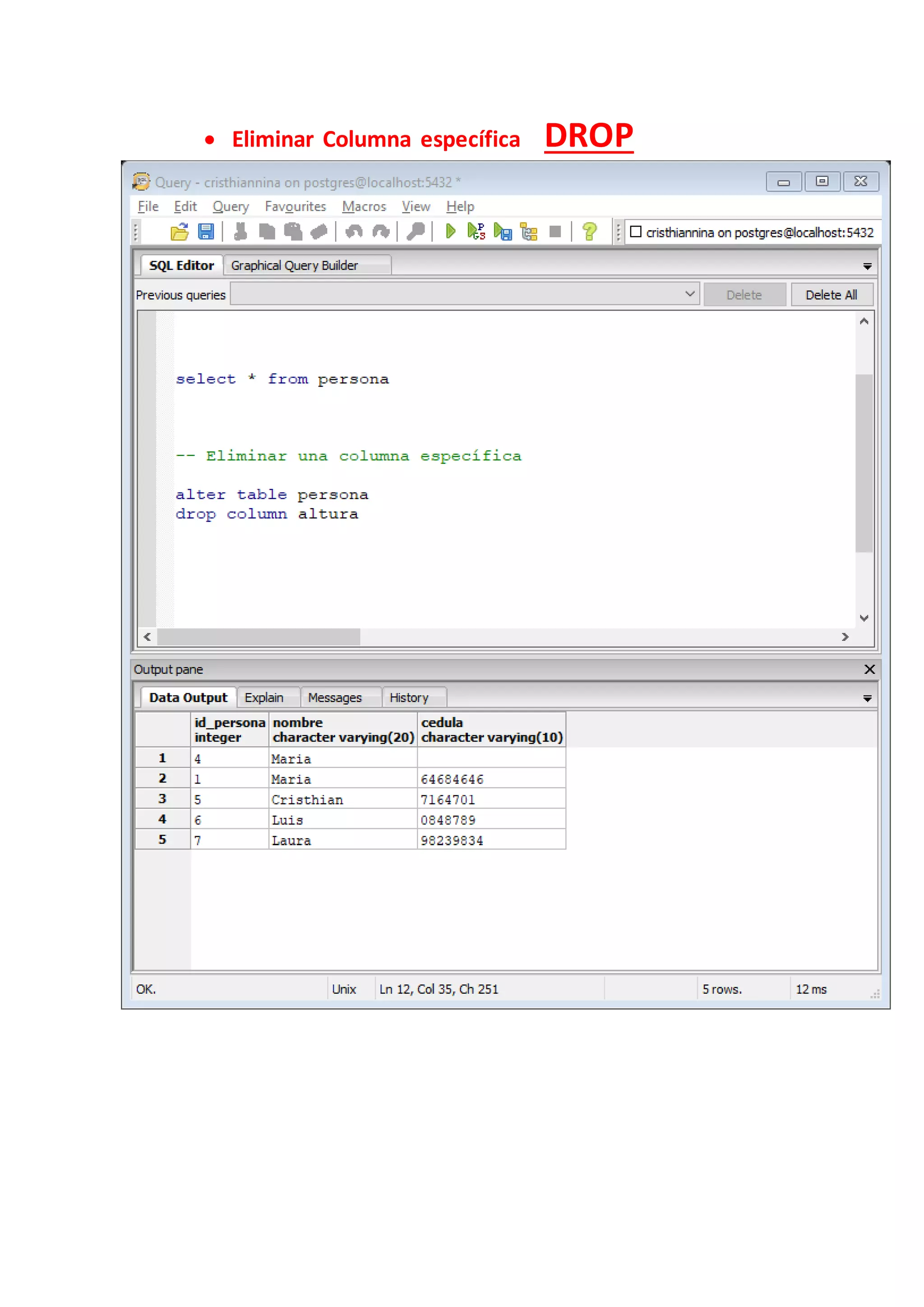Viewport: 924px width, 1307px height.
Task: Open the Output pane tab list arrow
Action: point(867,699)
